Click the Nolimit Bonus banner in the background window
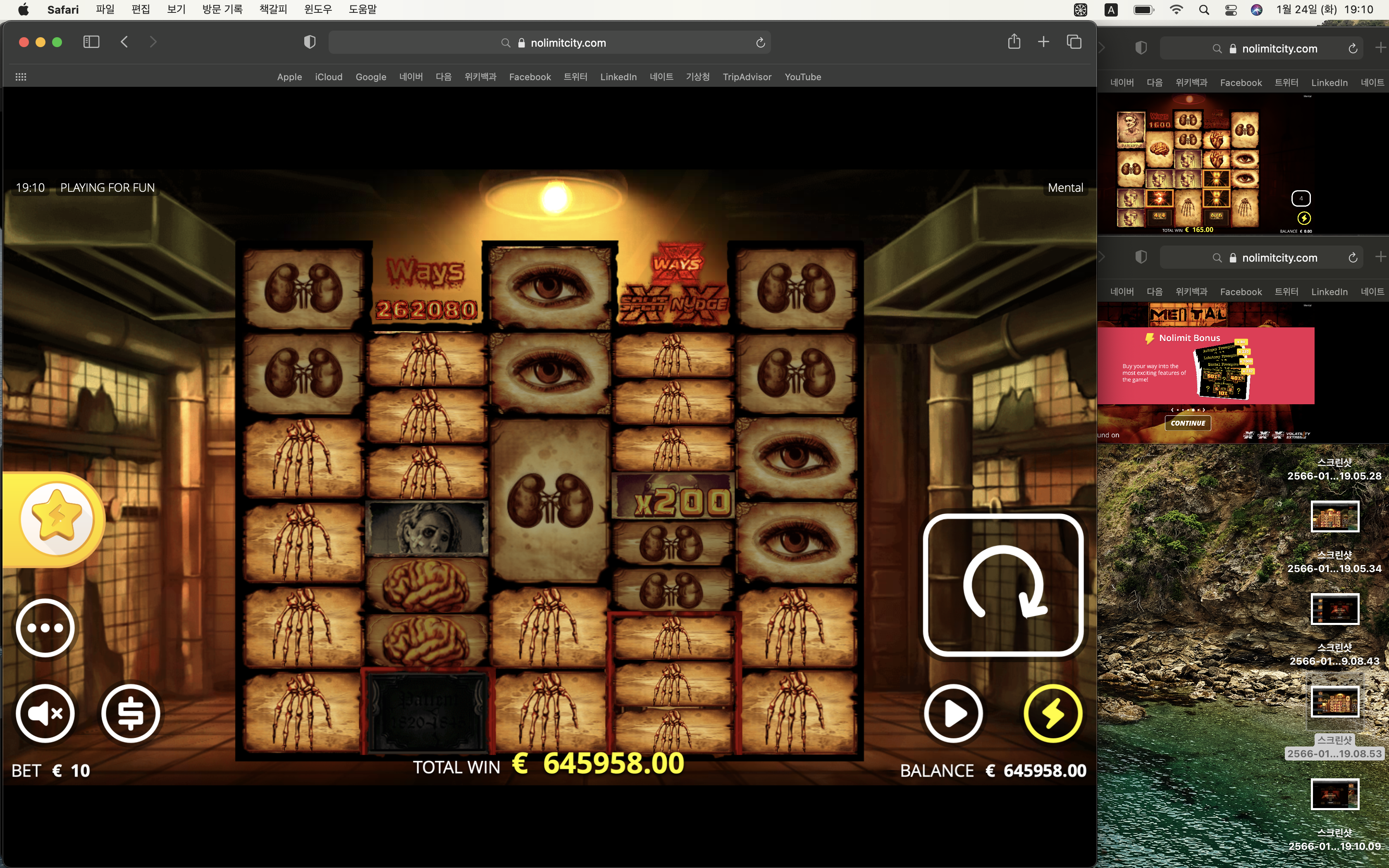The image size is (1389, 868). click(1205, 366)
